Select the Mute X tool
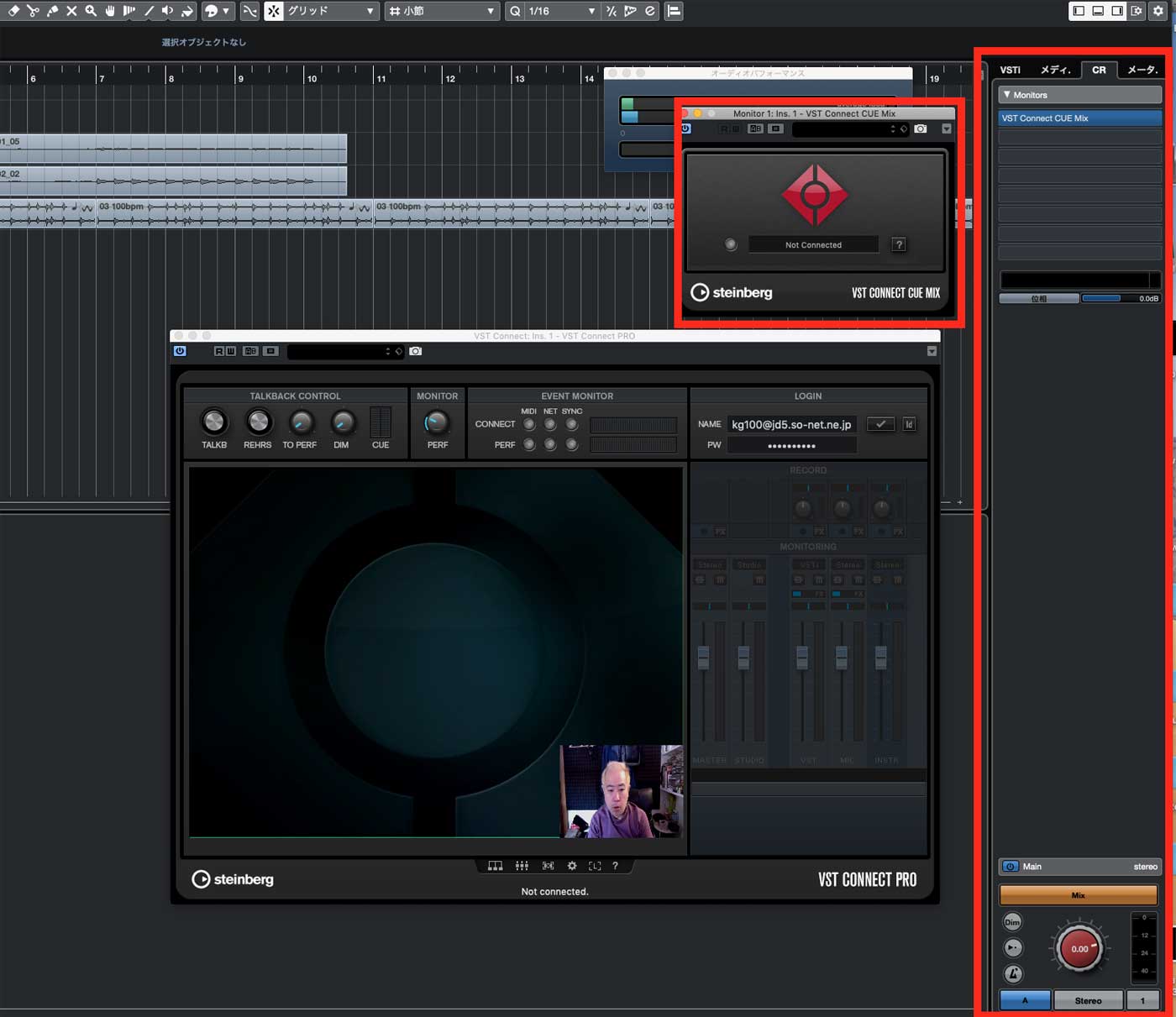Image resolution: width=1176 pixels, height=1017 pixels. [71, 11]
